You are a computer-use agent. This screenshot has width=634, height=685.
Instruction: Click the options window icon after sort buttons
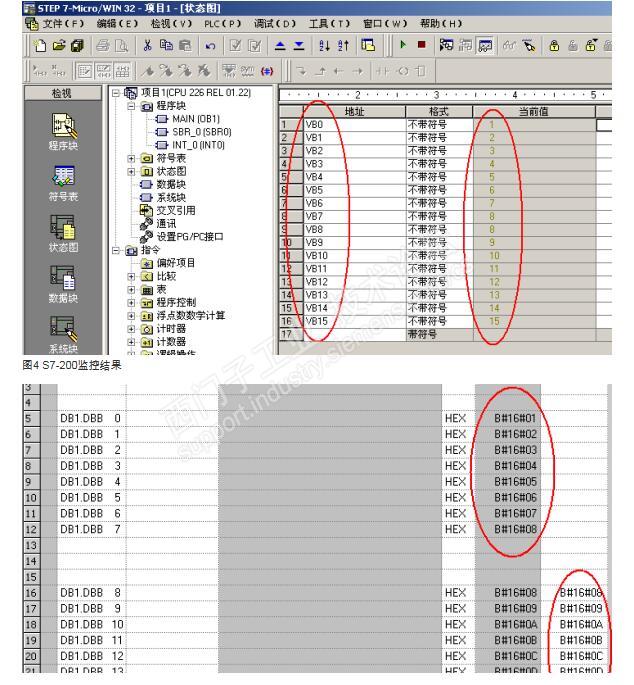click(x=368, y=45)
